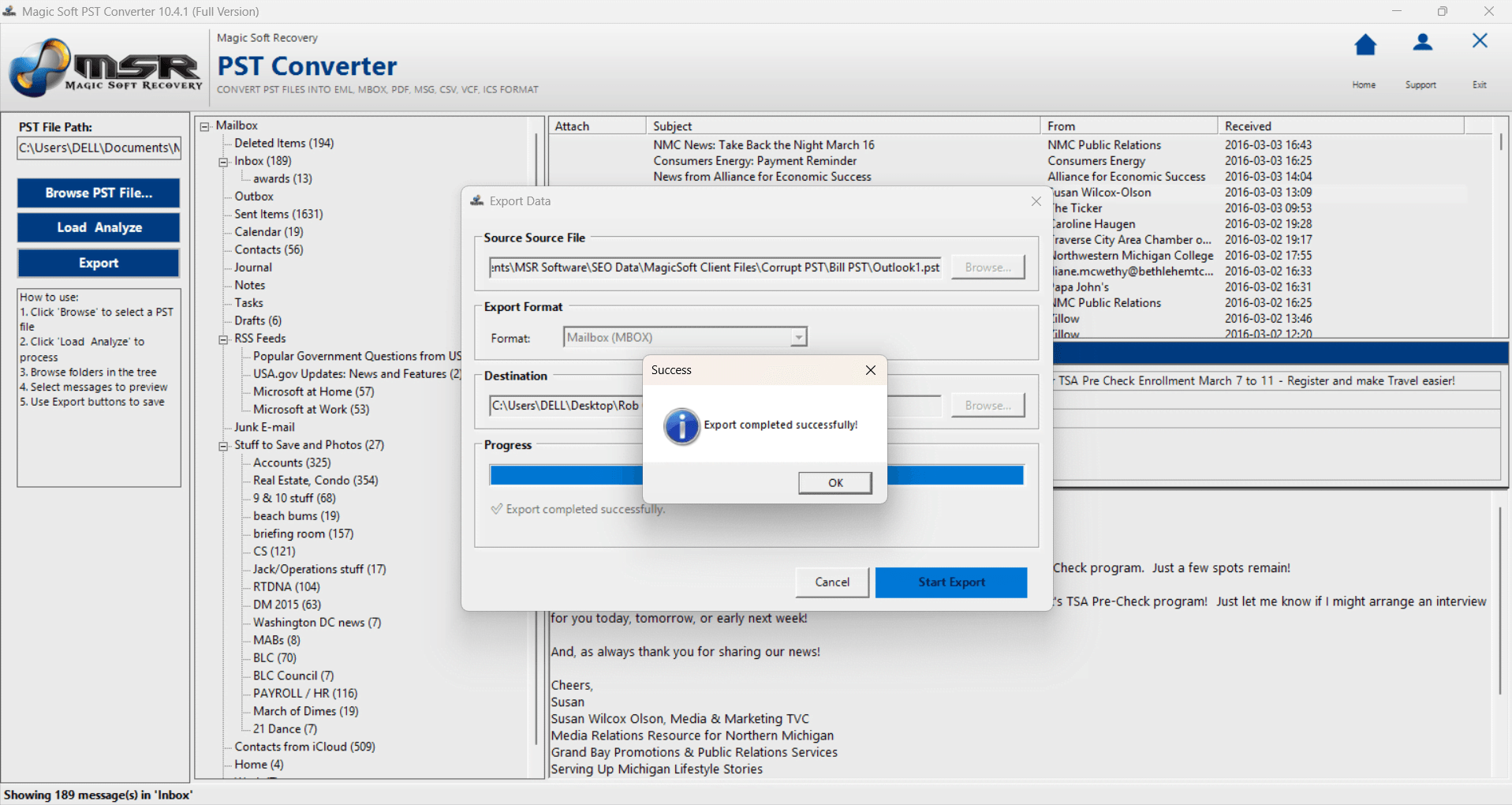This screenshot has height=805, width=1512.
Task: Click the Home icon in the header
Action: click(1365, 45)
